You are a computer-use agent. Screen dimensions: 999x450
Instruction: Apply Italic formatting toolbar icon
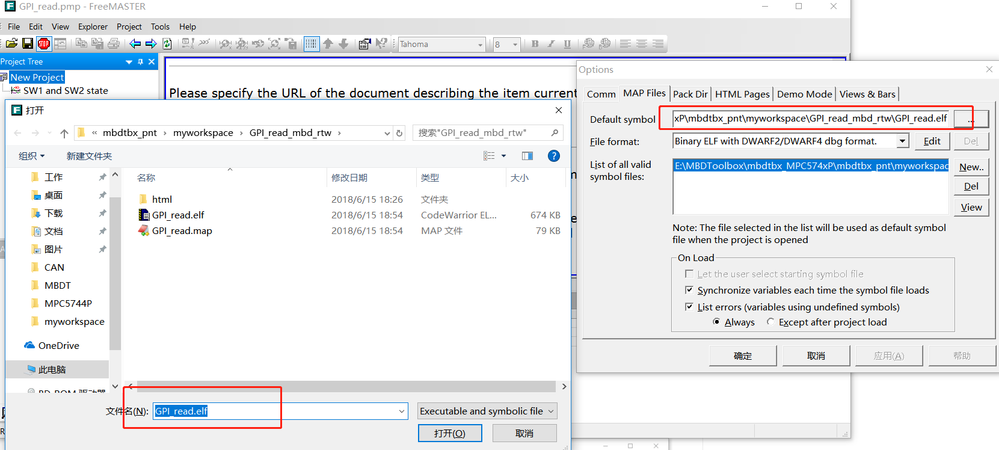pyautogui.click(x=551, y=44)
